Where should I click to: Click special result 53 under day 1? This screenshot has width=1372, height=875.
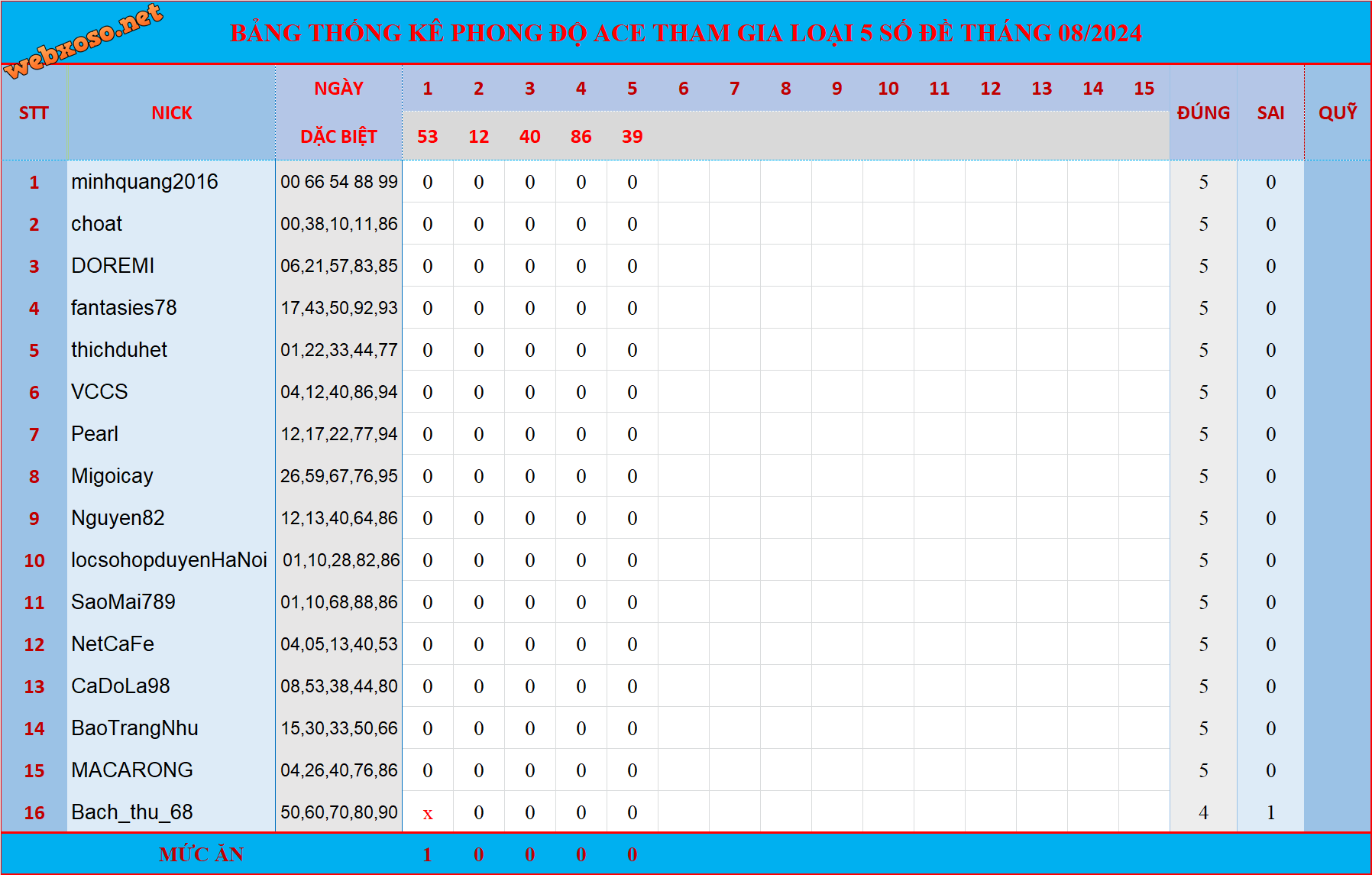coord(427,137)
